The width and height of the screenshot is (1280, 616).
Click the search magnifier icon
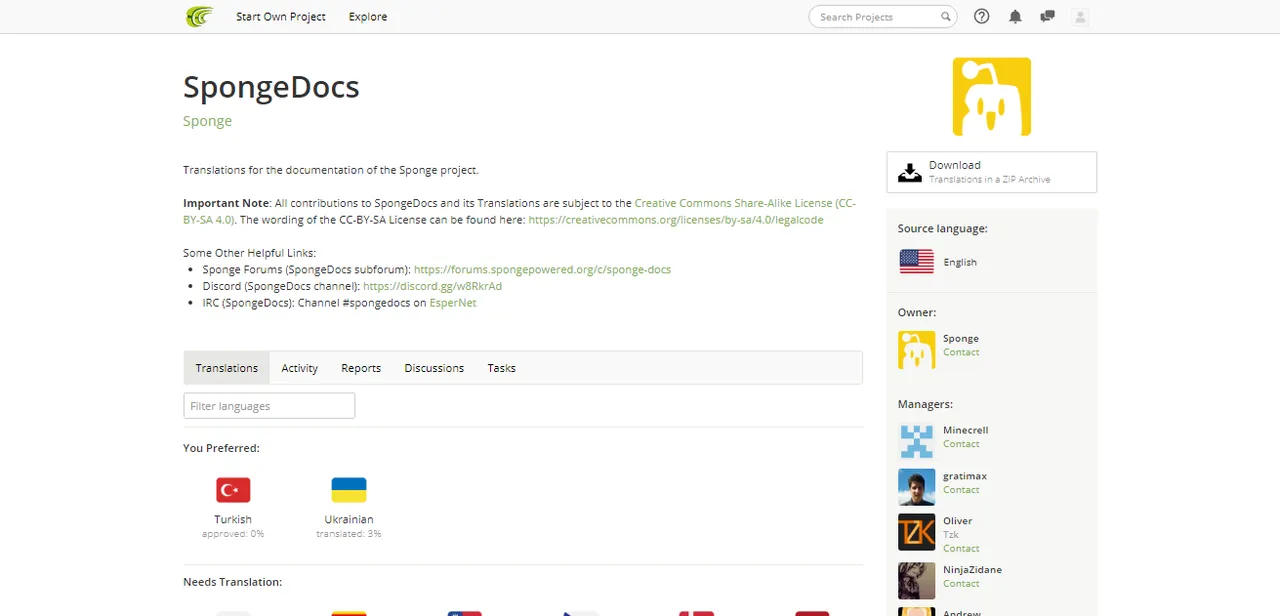click(945, 17)
